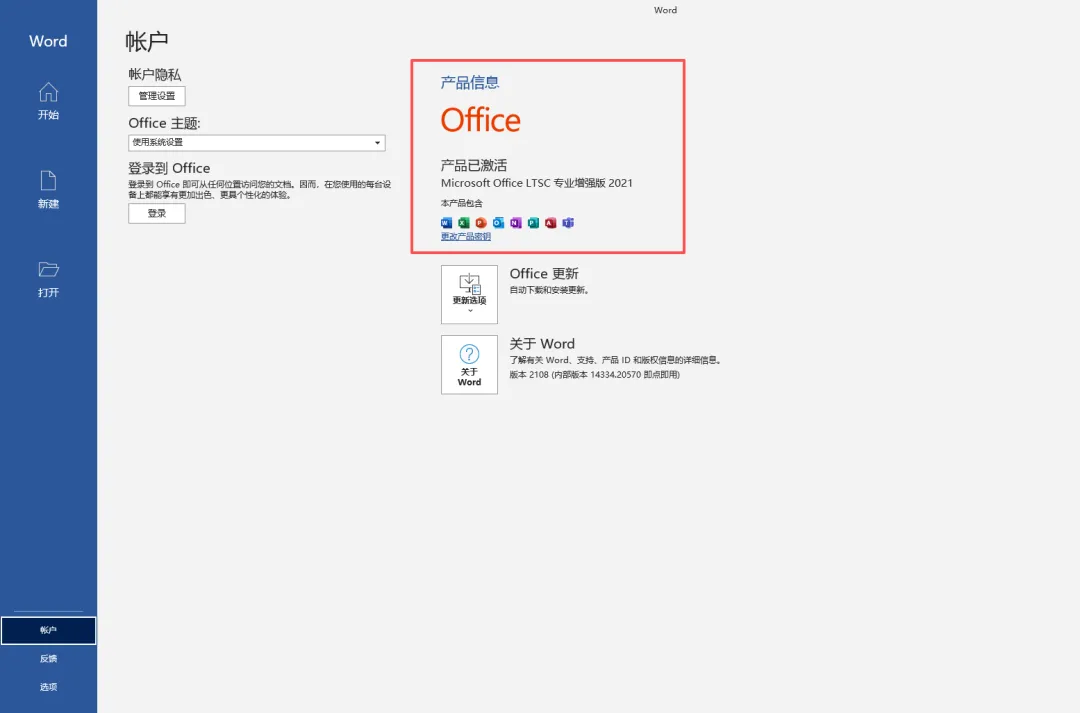Click the 版本 2108 version text
Viewport: 1080px width, 713px height.
tap(594, 375)
